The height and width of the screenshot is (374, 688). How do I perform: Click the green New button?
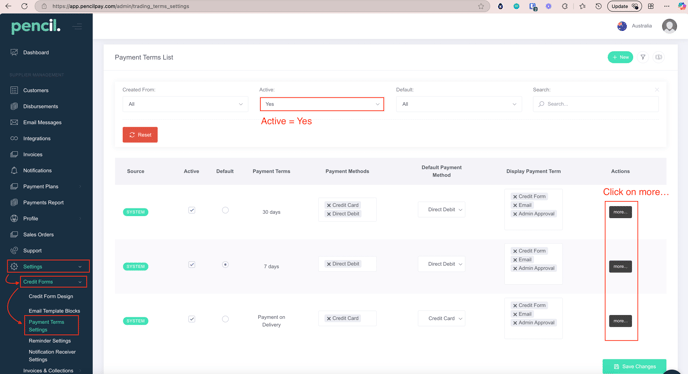click(620, 57)
